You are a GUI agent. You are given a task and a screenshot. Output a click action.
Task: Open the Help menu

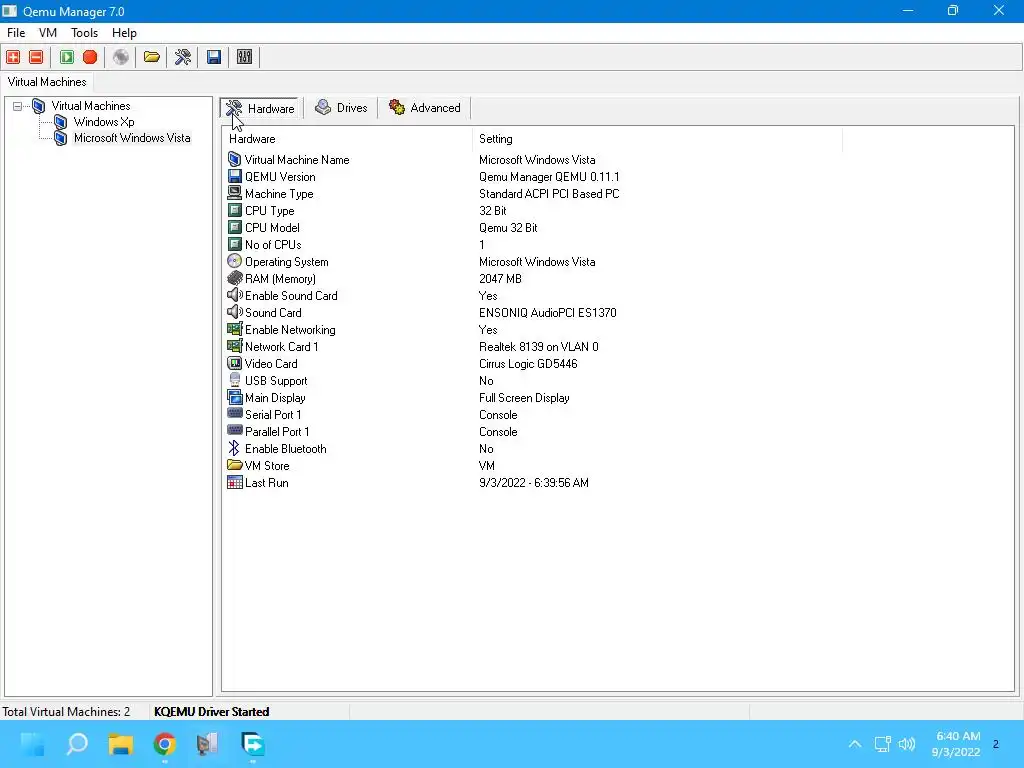point(124,33)
